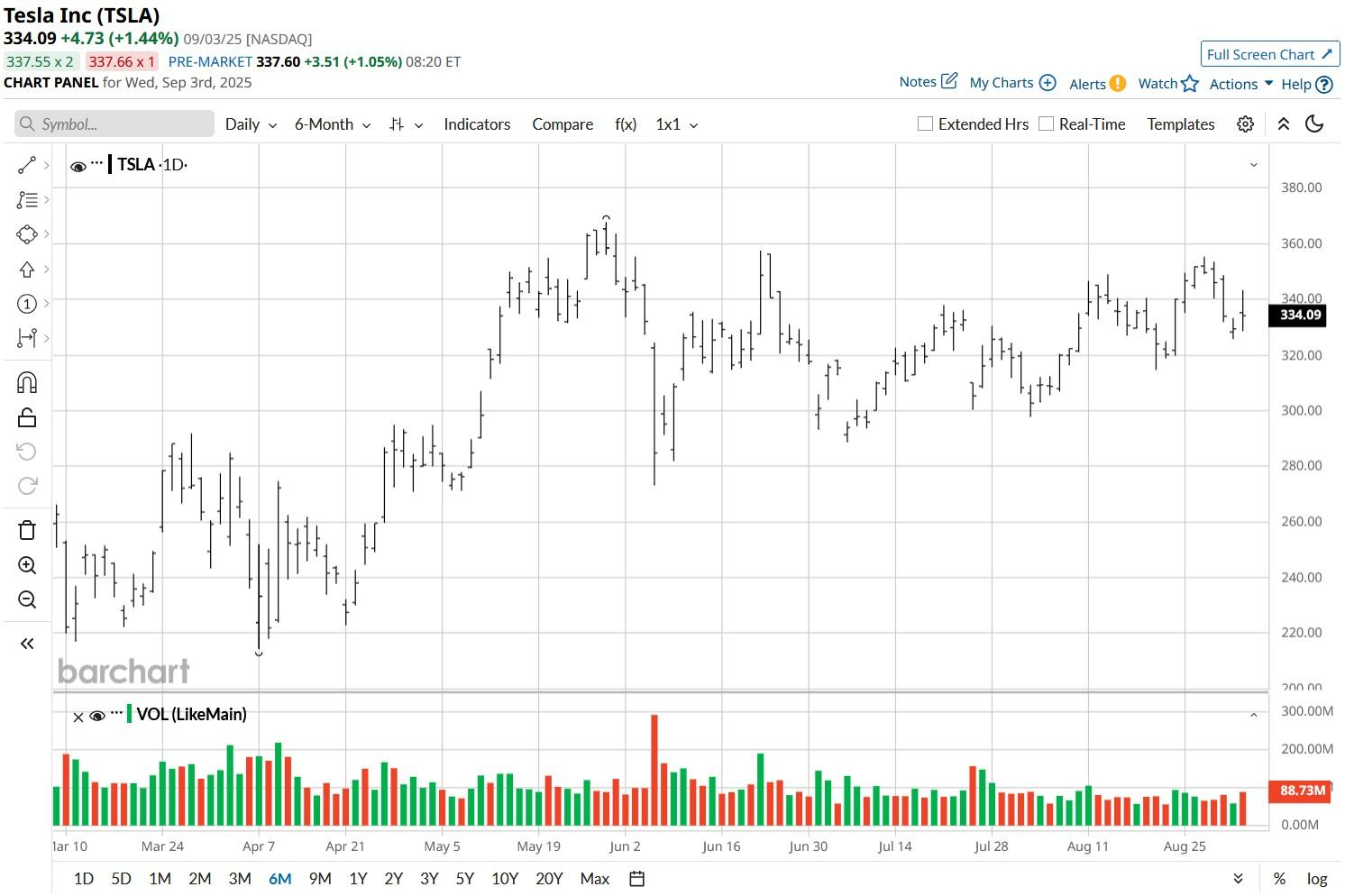Focus the Symbol search field
Screen dimensions: 1345x896
(114, 124)
